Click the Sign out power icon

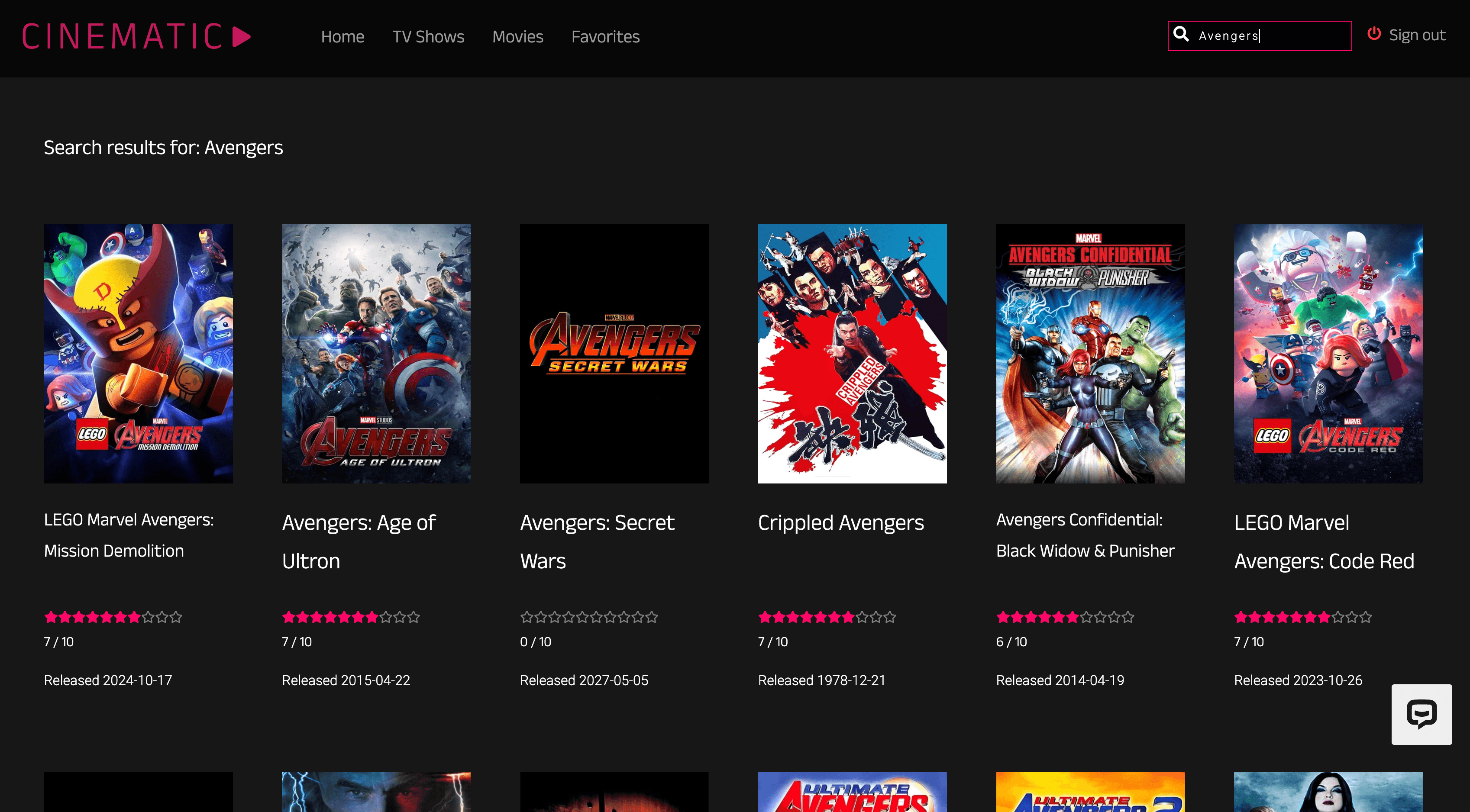(x=1374, y=34)
